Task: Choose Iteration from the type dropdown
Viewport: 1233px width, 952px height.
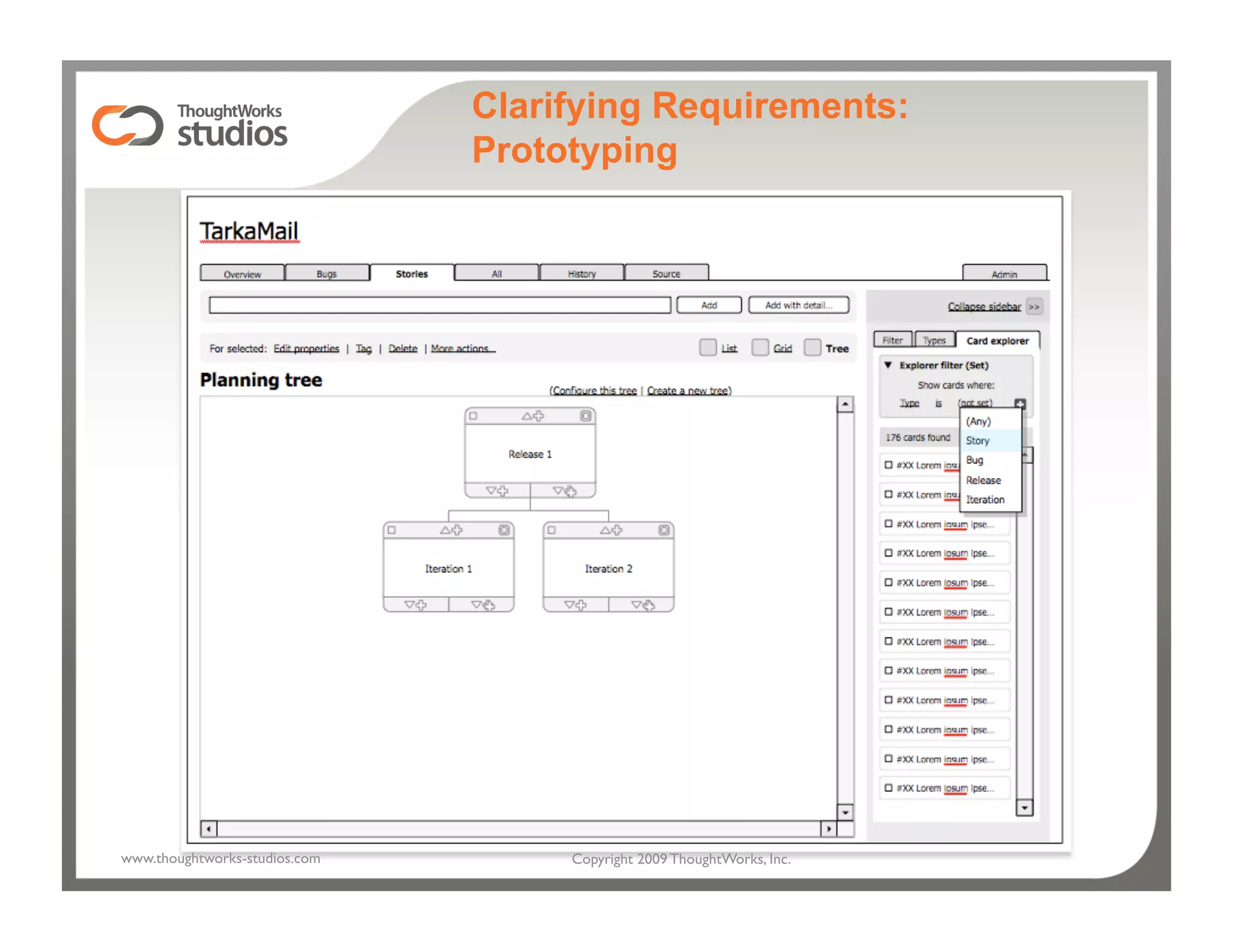Action: point(990,499)
